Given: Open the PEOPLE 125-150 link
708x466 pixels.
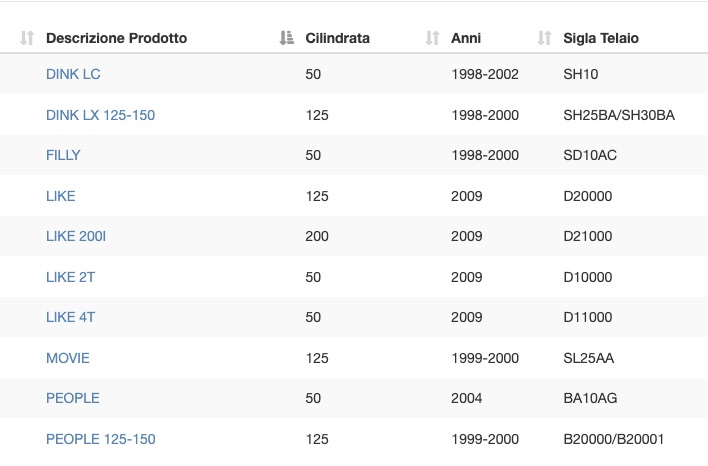Looking at the screenshot, I should click(101, 439).
